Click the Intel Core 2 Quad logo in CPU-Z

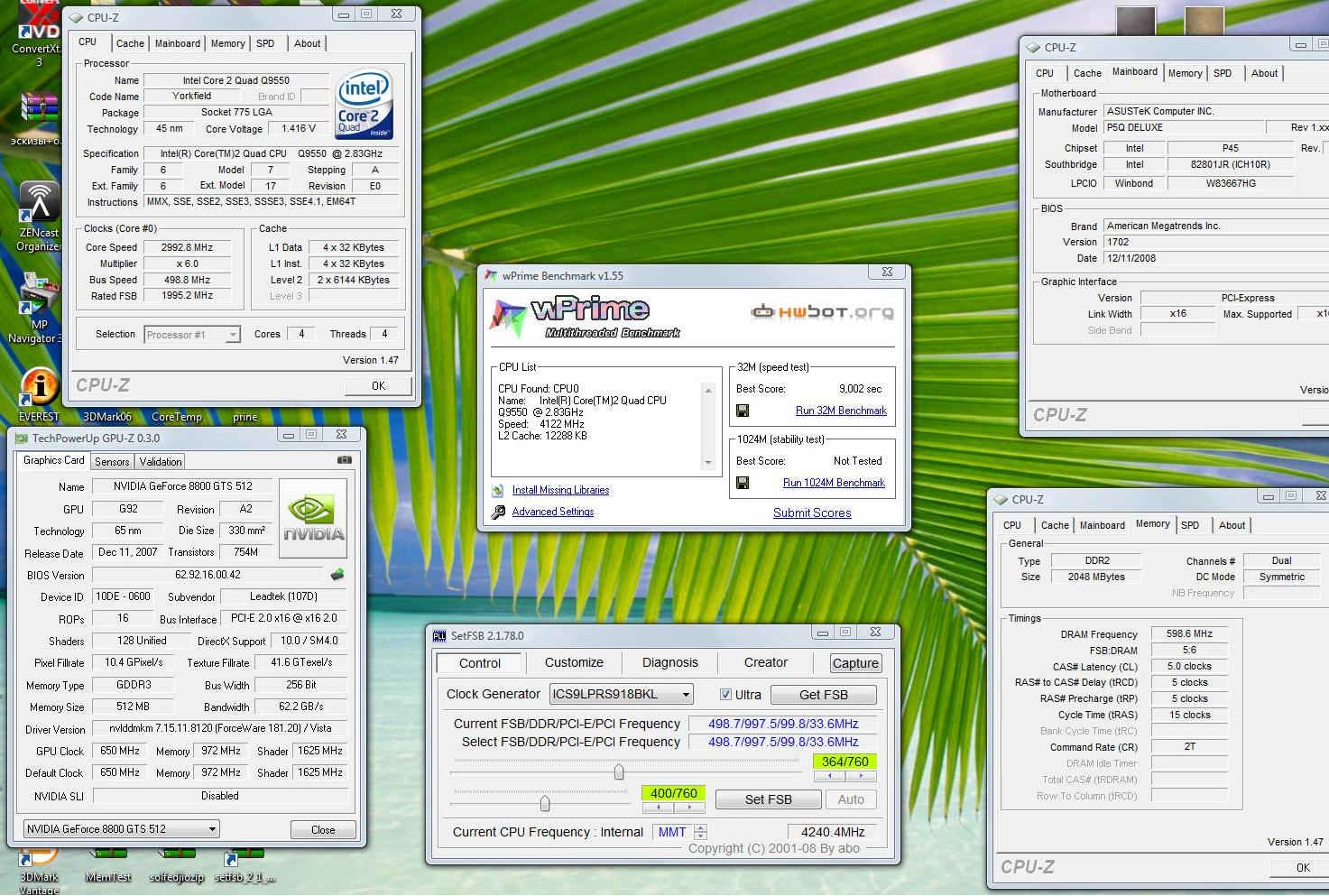364,104
